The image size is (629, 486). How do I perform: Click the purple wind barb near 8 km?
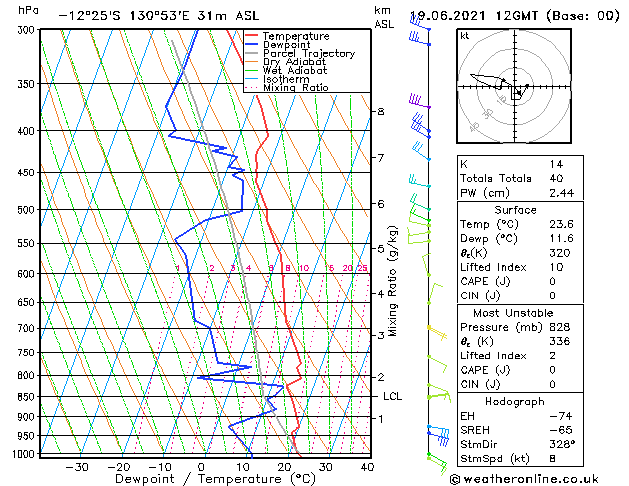tap(420, 101)
